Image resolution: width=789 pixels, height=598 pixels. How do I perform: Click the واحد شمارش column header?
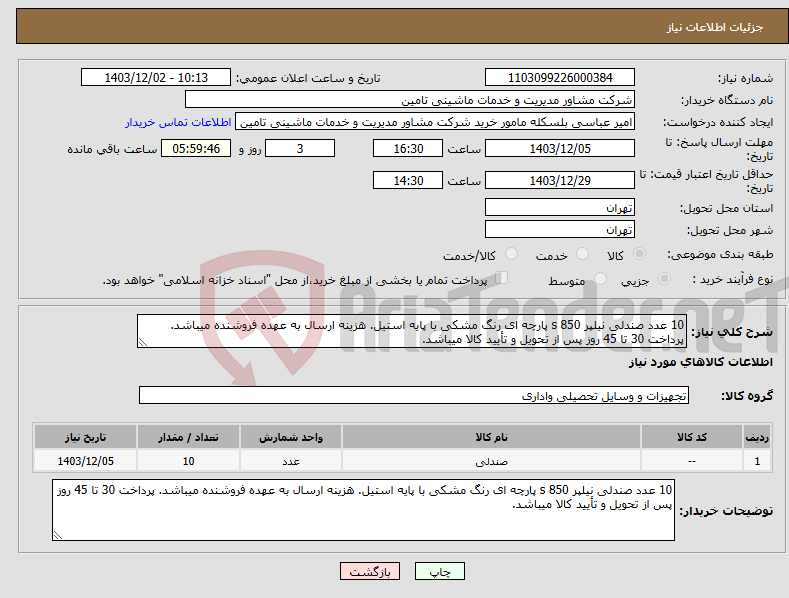(291, 437)
